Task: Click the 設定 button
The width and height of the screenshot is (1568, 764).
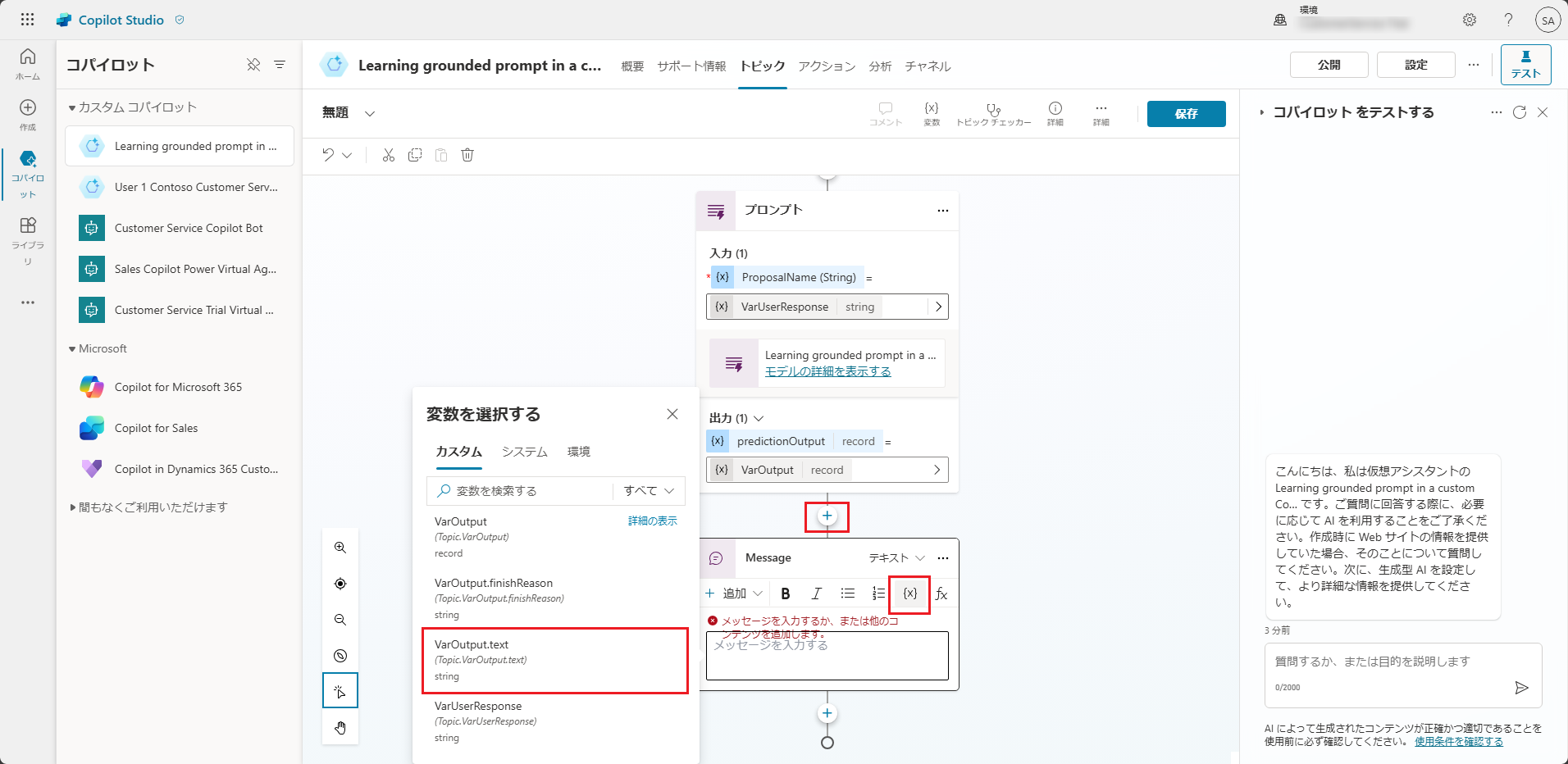Action: (x=1416, y=65)
